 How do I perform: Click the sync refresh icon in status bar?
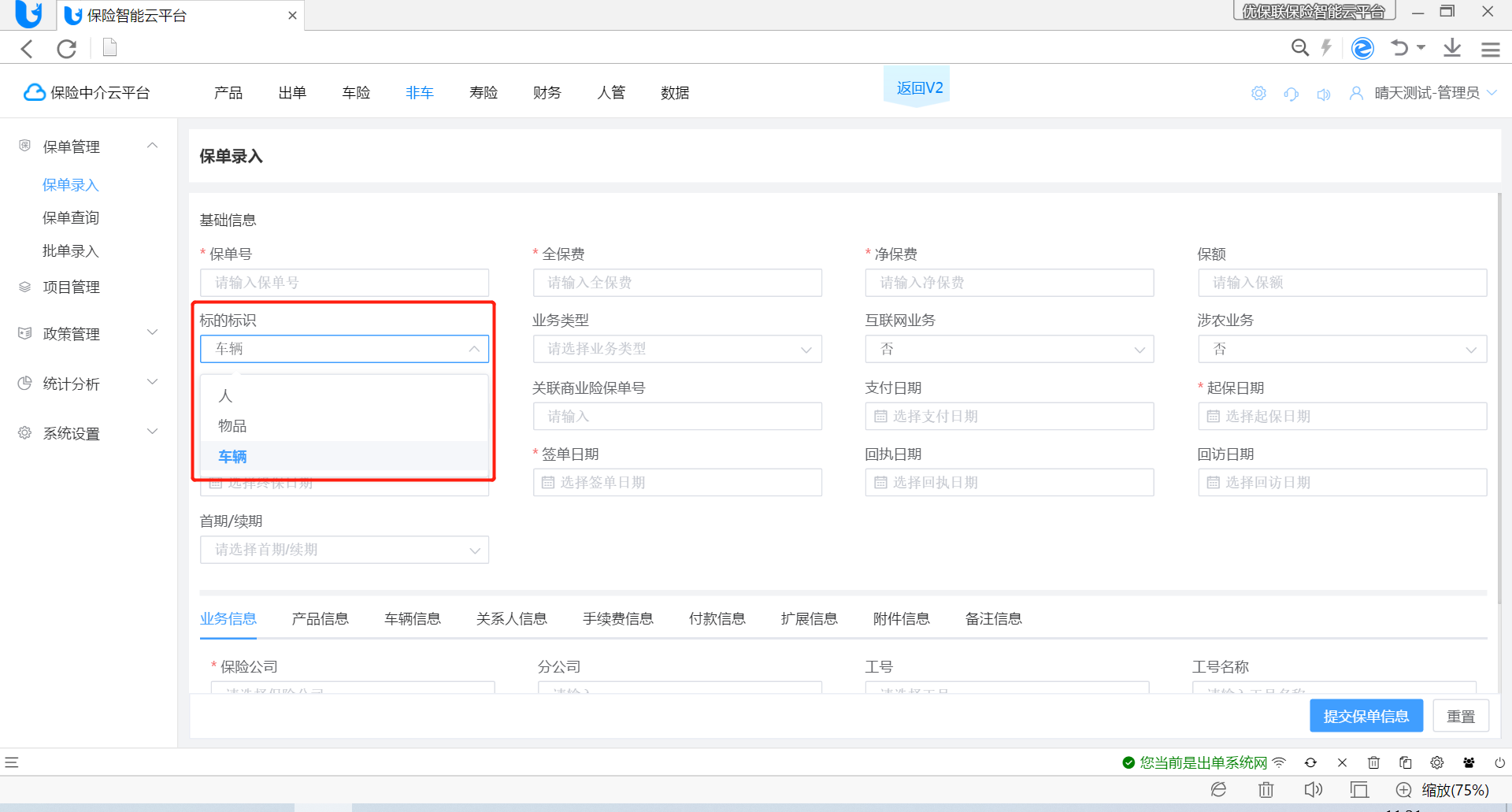click(x=1310, y=762)
